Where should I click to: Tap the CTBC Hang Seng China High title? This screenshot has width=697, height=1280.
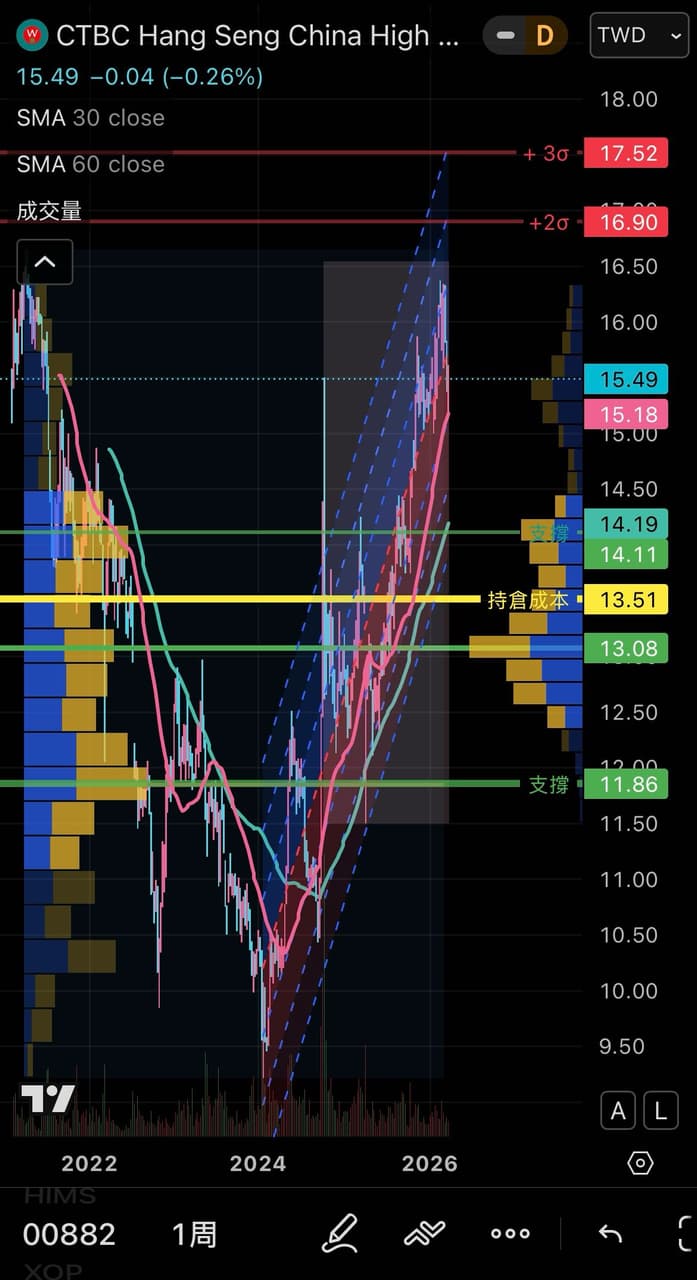(258, 36)
